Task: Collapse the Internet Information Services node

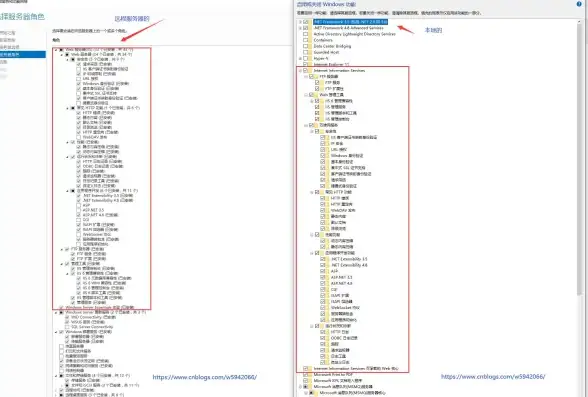Action: [300, 70]
